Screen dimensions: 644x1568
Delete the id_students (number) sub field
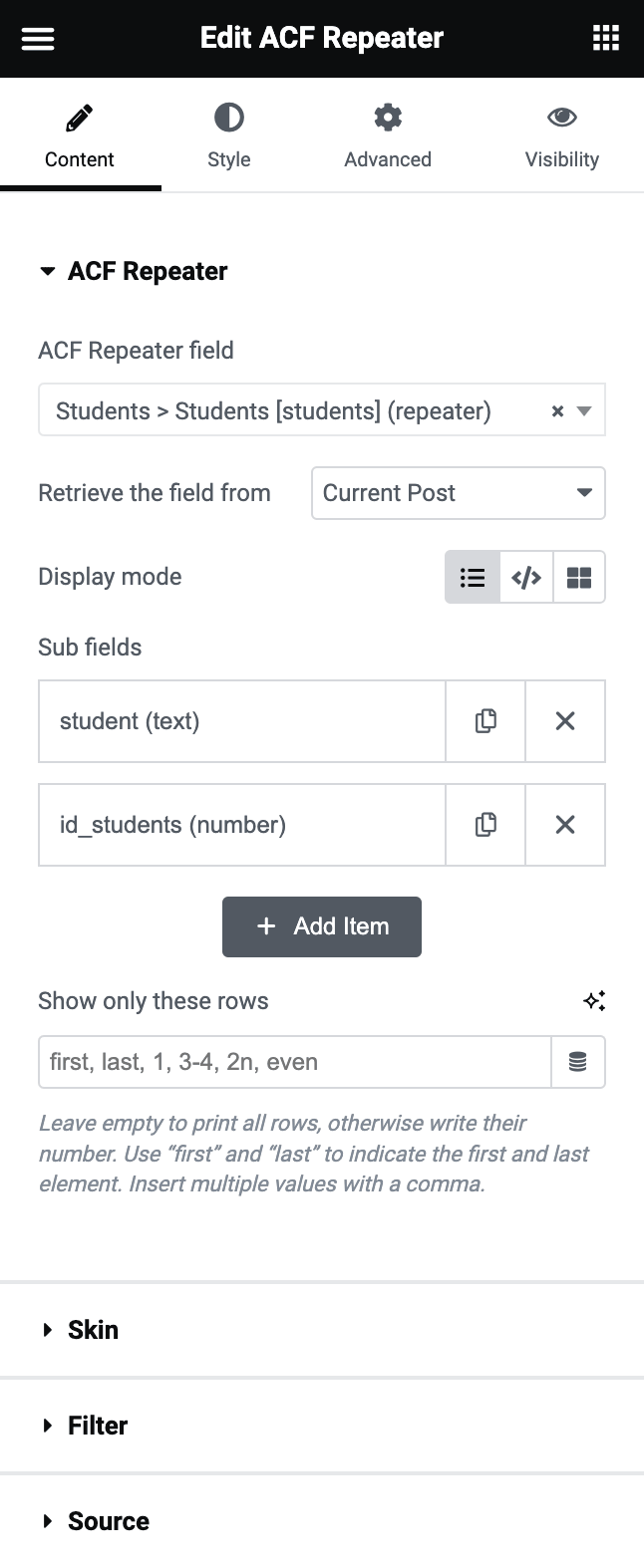click(565, 825)
